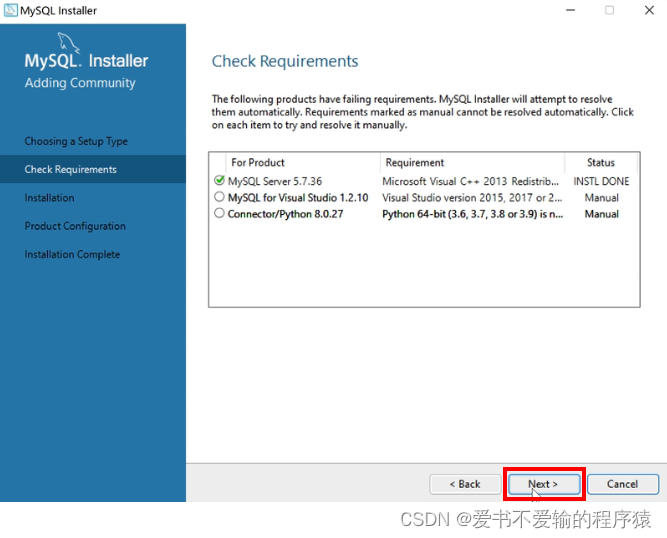Click the MySQL dolphin logo
Viewport: 667px width, 538px height.
[x=68, y=43]
